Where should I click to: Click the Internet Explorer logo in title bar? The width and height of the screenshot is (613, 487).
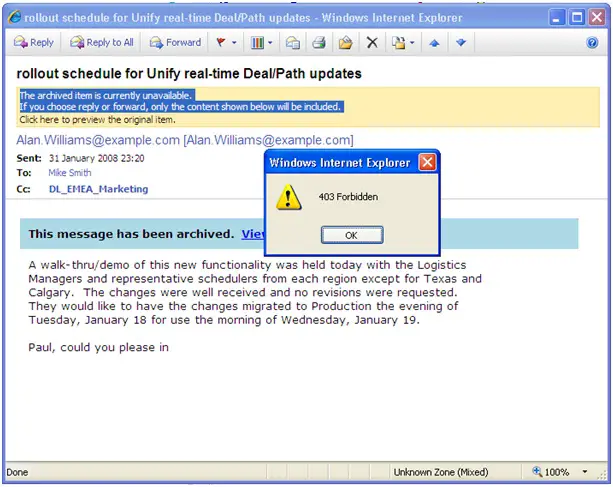14,17
